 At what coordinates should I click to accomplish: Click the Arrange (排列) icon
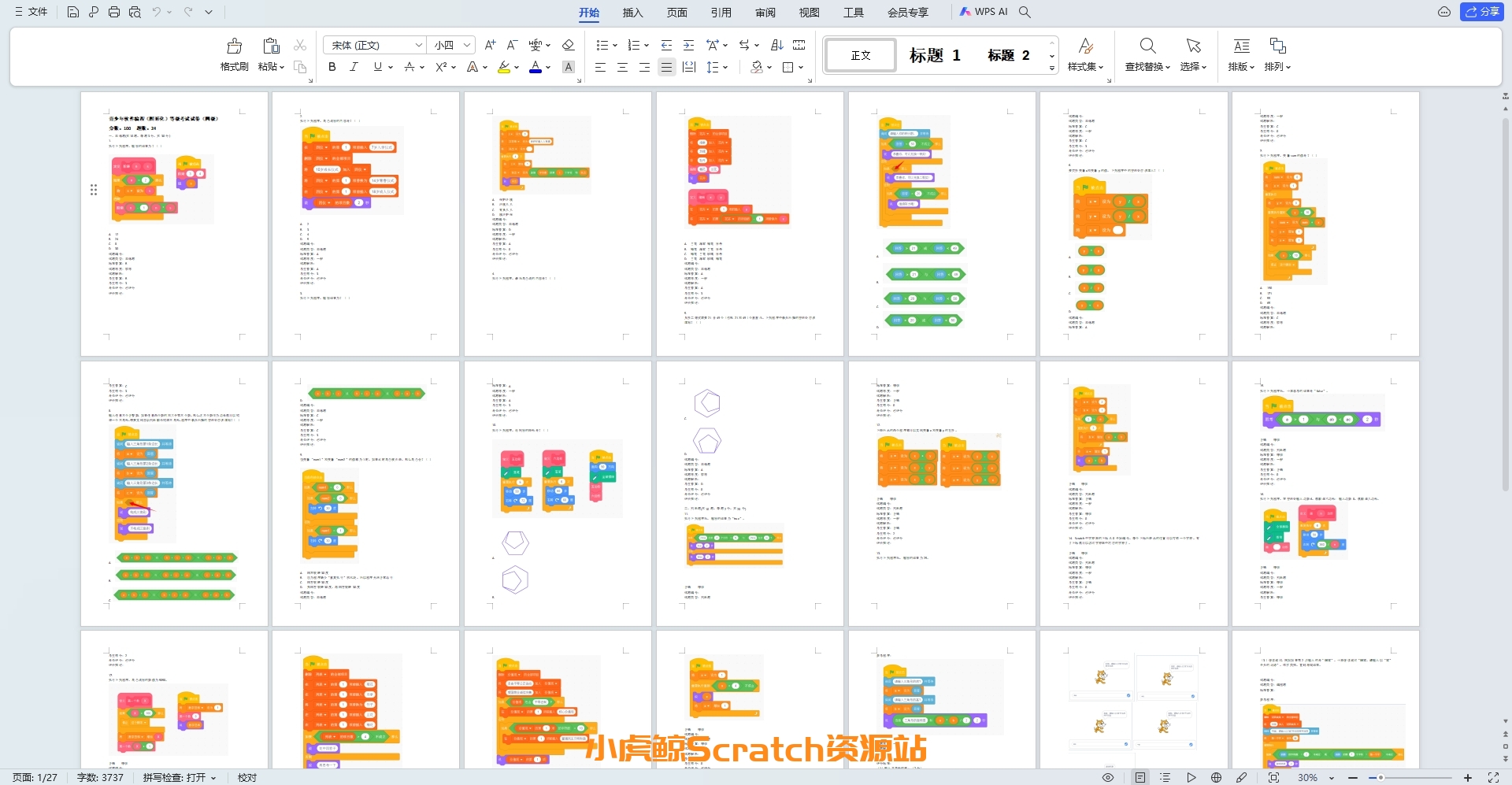1277,46
